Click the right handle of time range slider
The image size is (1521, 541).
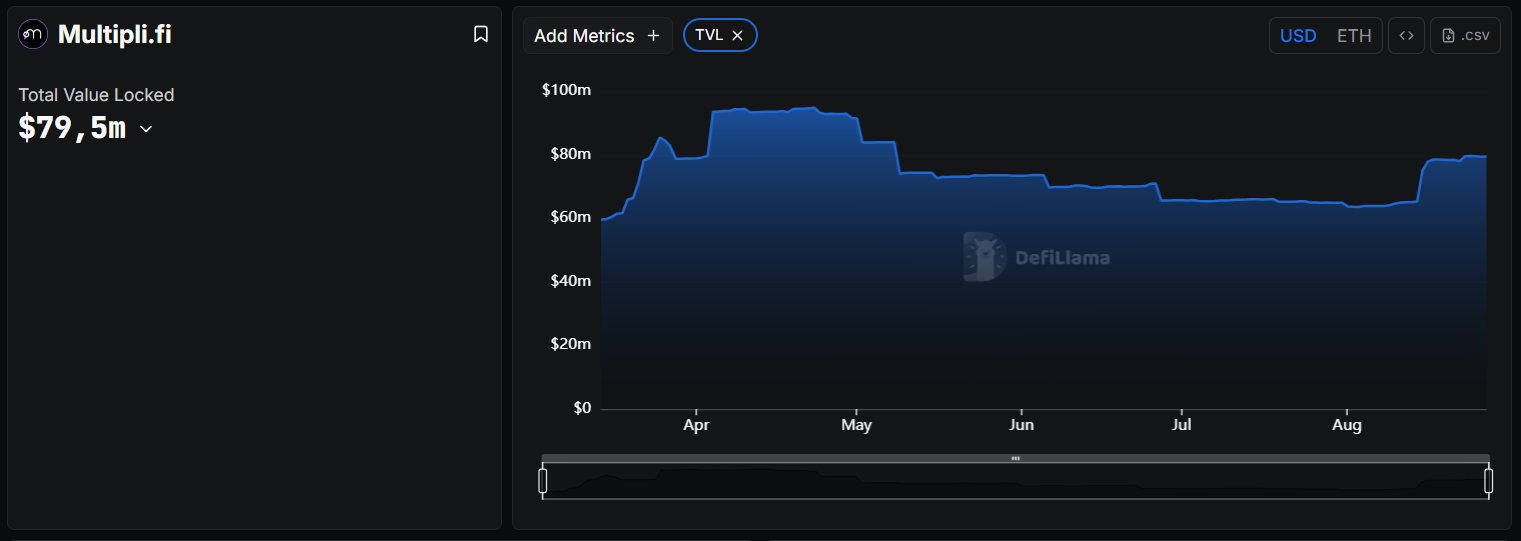pyautogui.click(x=1488, y=481)
